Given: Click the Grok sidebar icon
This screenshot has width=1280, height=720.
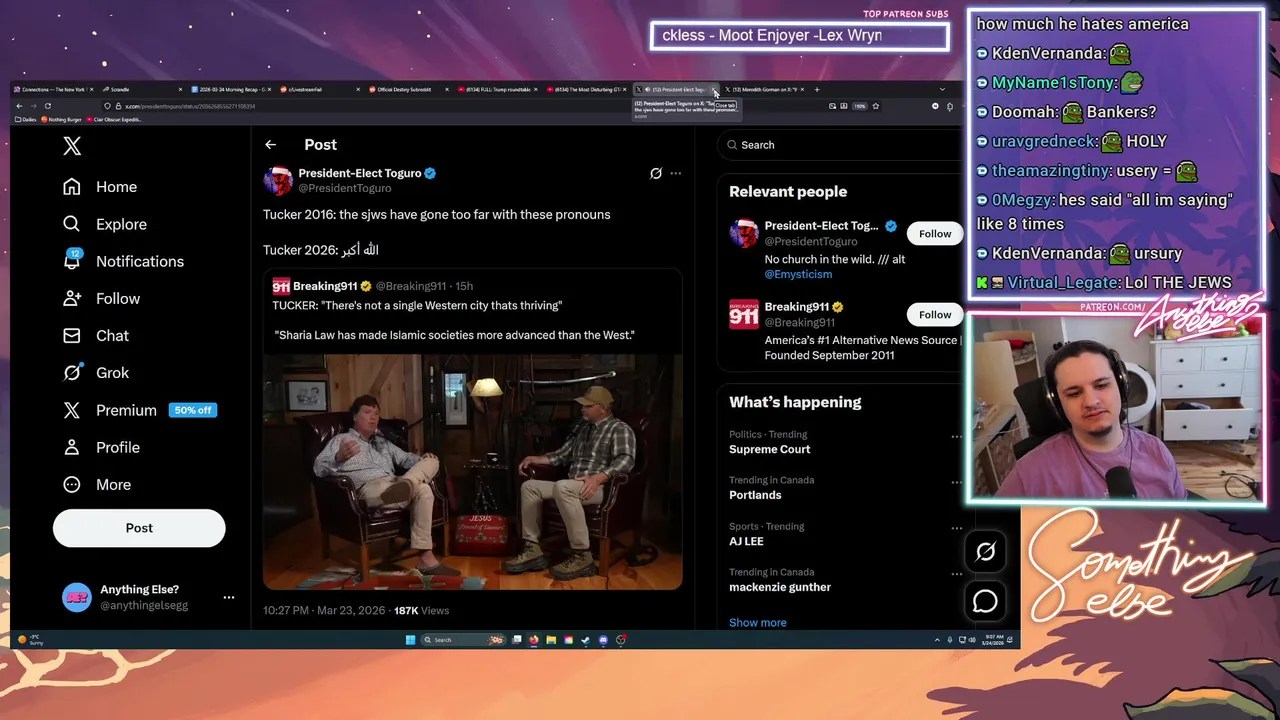Looking at the screenshot, I should [72, 372].
